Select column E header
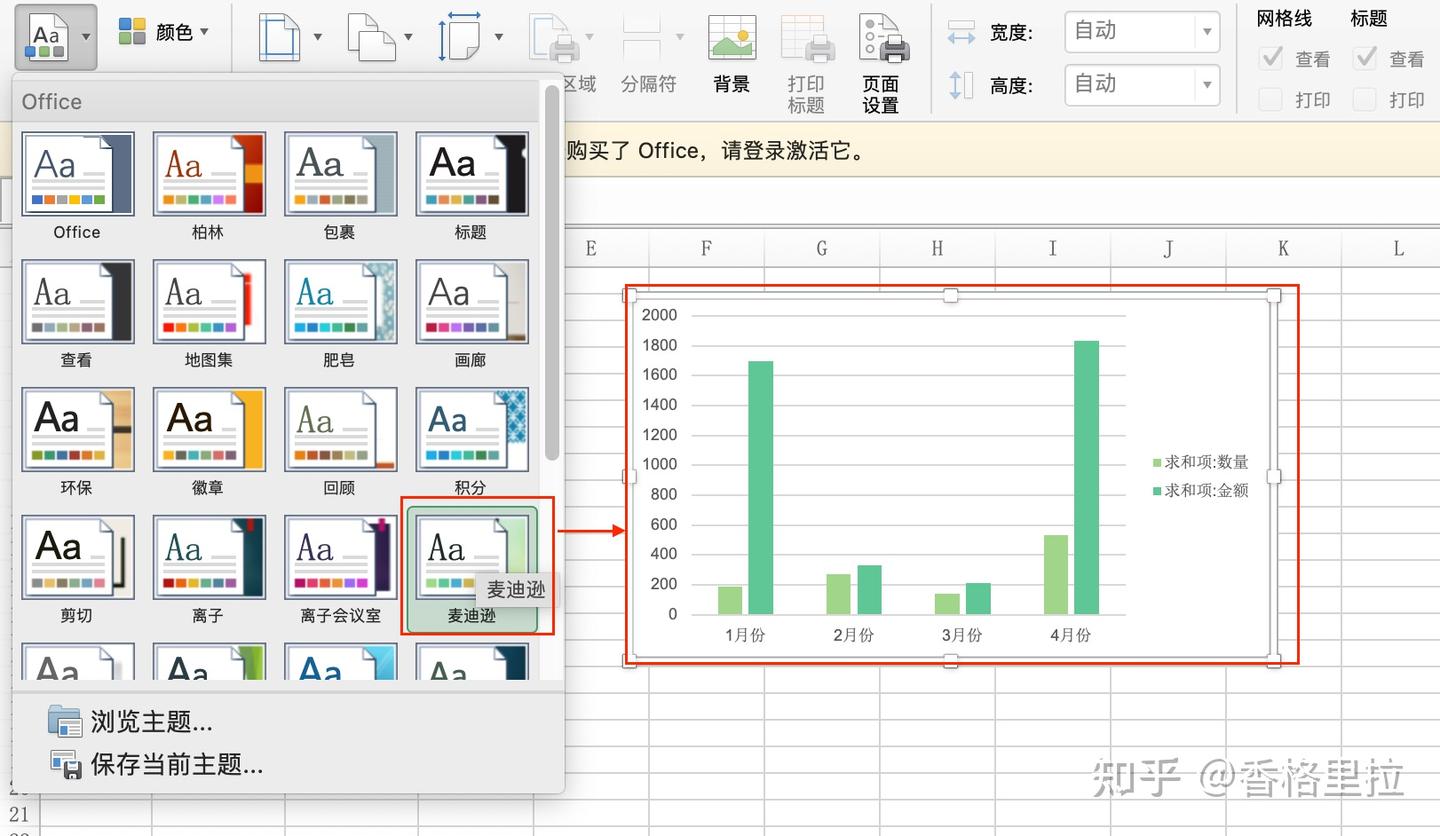Viewport: 1440px width, 836px height. click(591, 248)
